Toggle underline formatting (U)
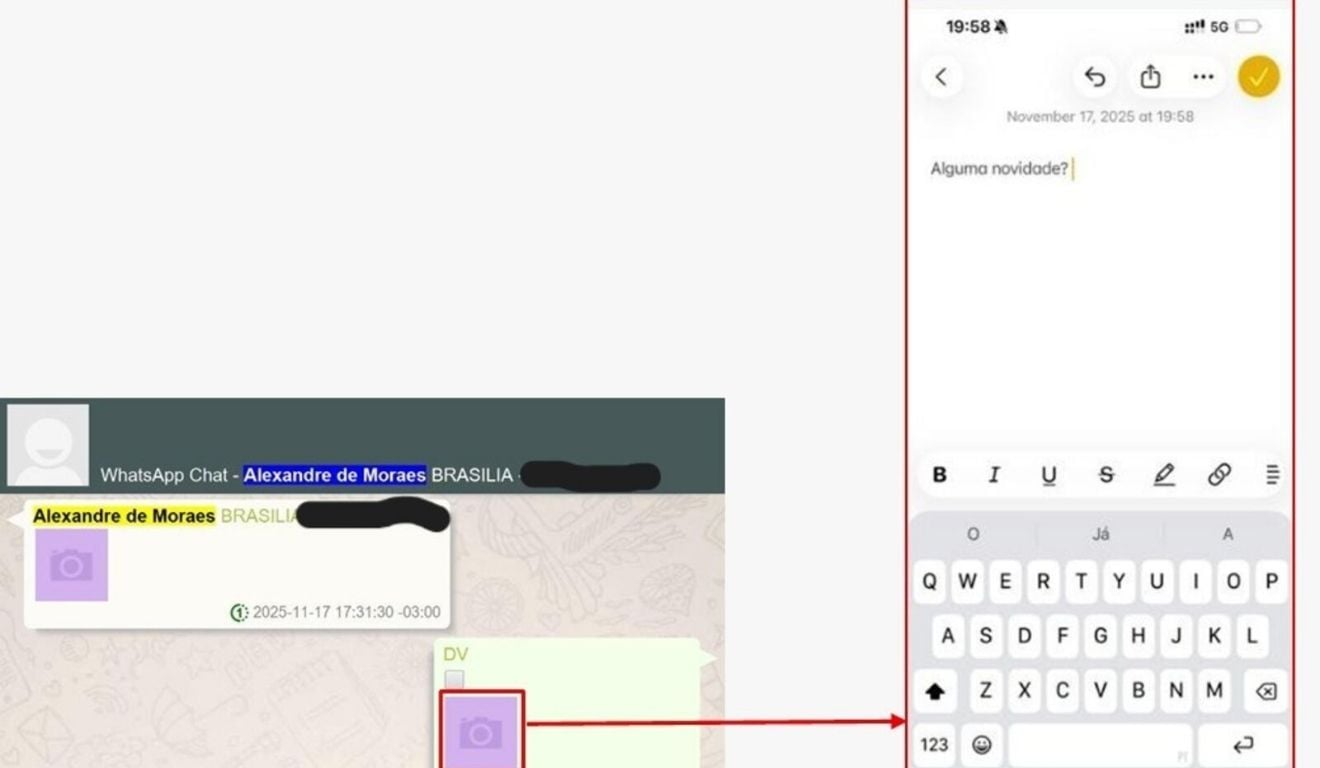This screenshot has width=1320, height=768. (x=1049, y=475)
